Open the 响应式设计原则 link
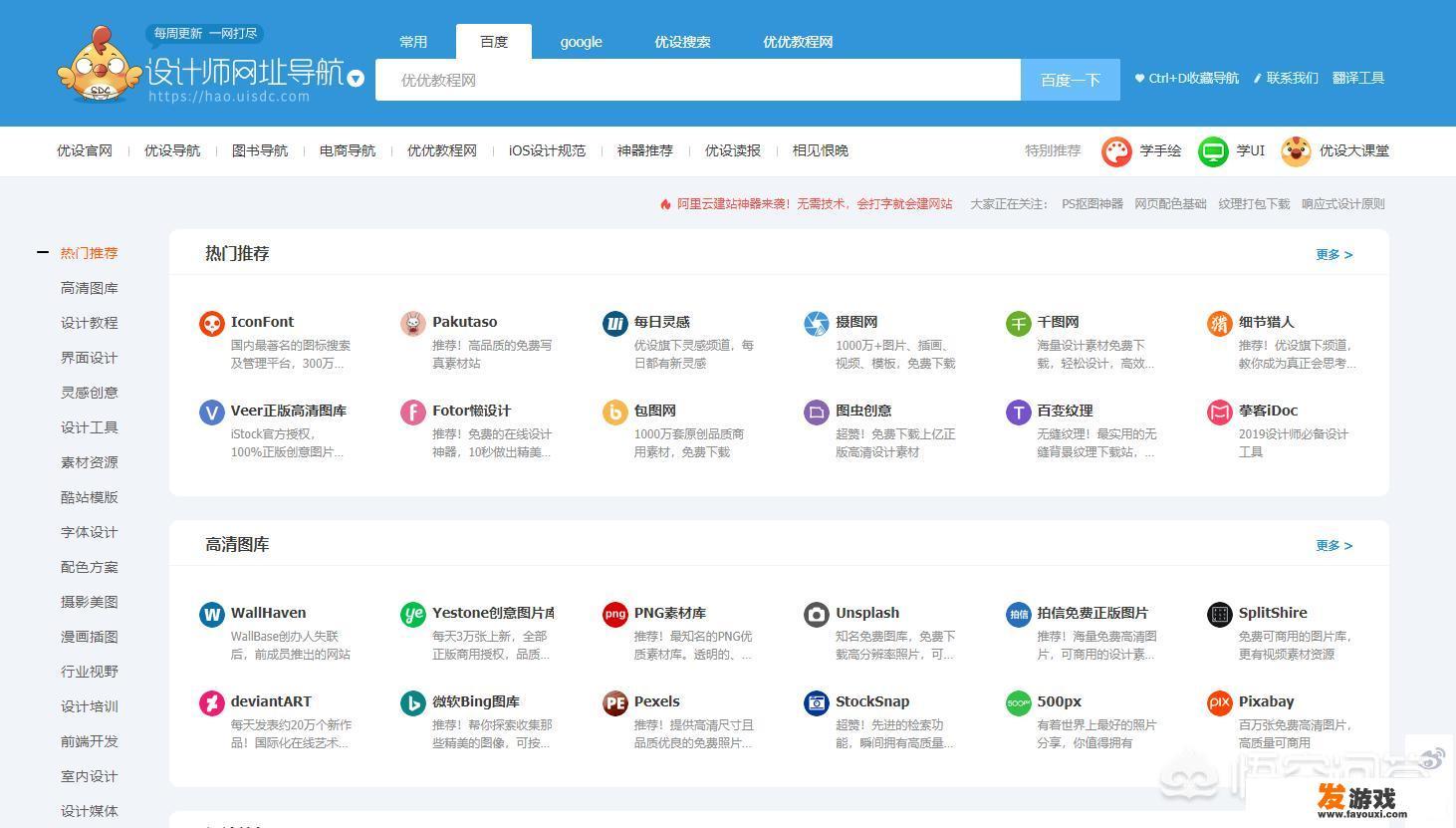Viewport: 1456px width, 828px height. (1343, 203)
